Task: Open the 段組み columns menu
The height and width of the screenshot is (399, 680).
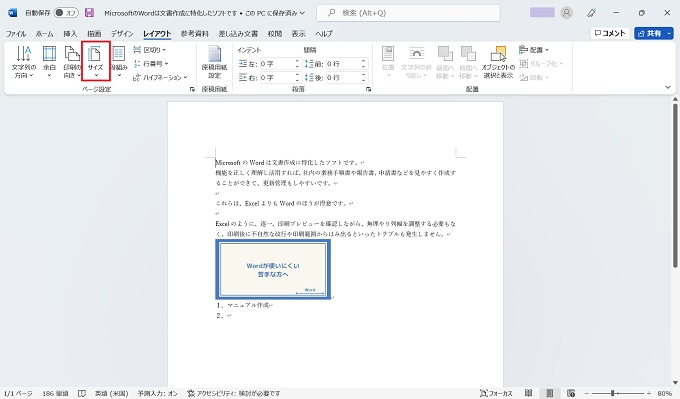Action: click(x=119, y=62)
